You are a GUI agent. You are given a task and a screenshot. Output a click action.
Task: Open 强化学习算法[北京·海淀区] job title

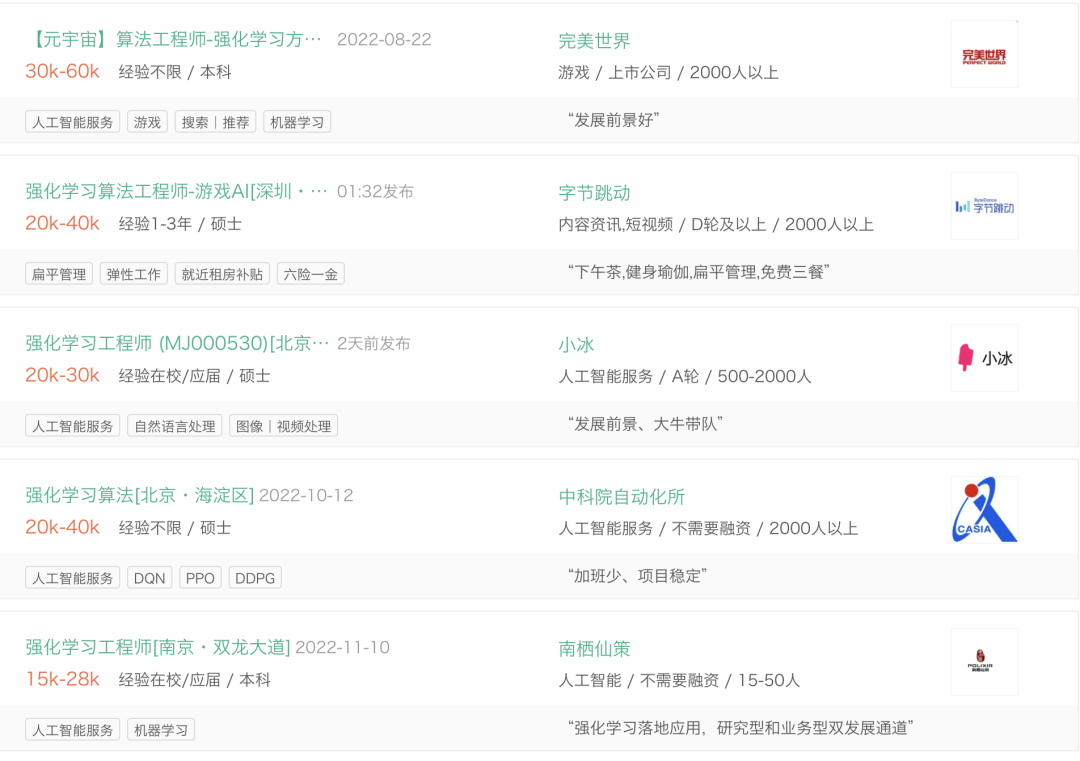pos(140,495)
